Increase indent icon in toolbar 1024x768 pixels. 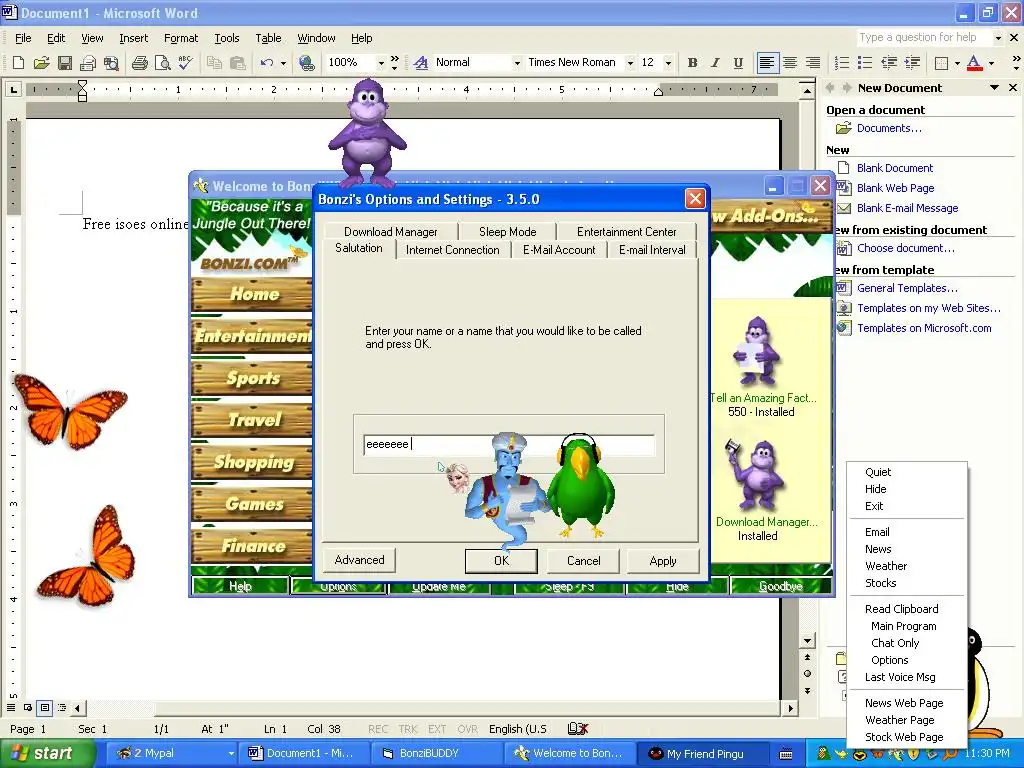[x=912, y=63]
